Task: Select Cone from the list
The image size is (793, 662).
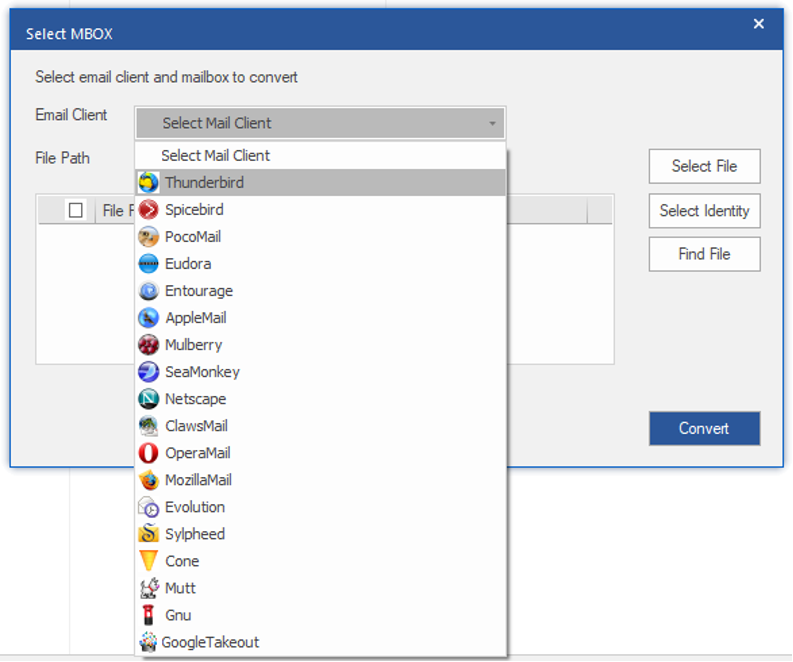Action: pos(320,561)
